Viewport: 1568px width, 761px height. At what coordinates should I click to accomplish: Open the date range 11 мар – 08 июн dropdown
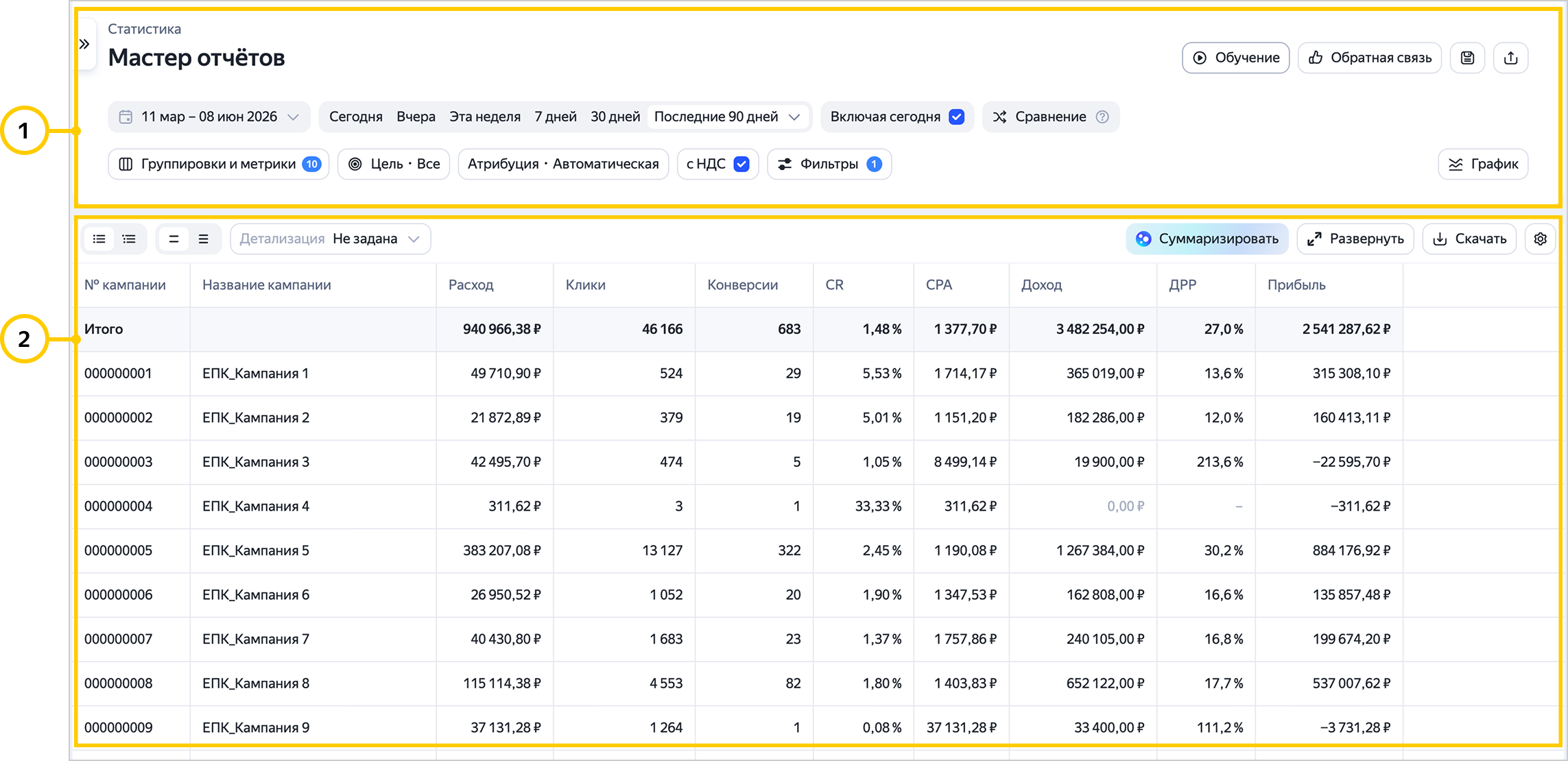(209, 117)
